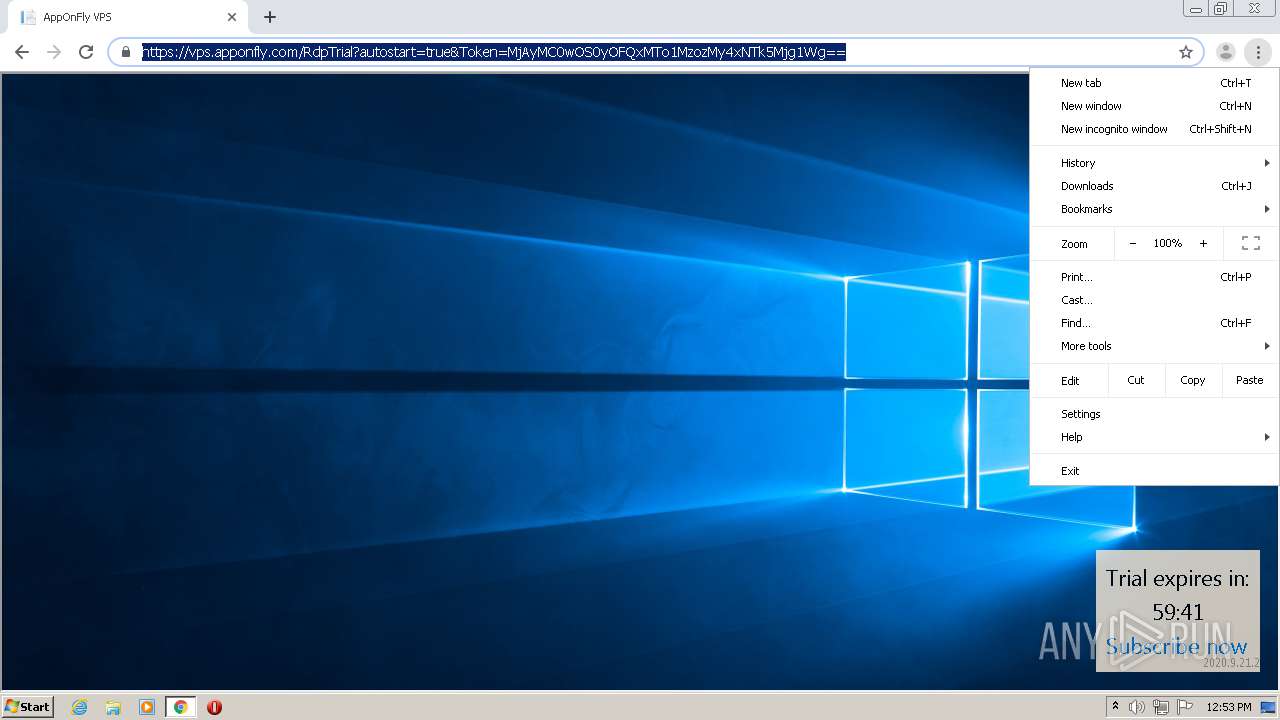Image resolution: width=1280 pixels, height=720 pixels.
Task: Open the Windows Start button
Action: click(x=28, y=706)
